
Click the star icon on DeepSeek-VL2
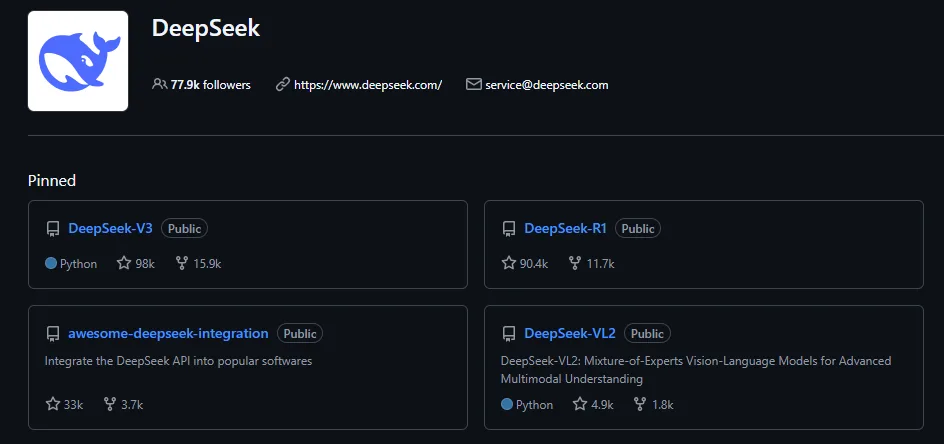tap(580, 404)
